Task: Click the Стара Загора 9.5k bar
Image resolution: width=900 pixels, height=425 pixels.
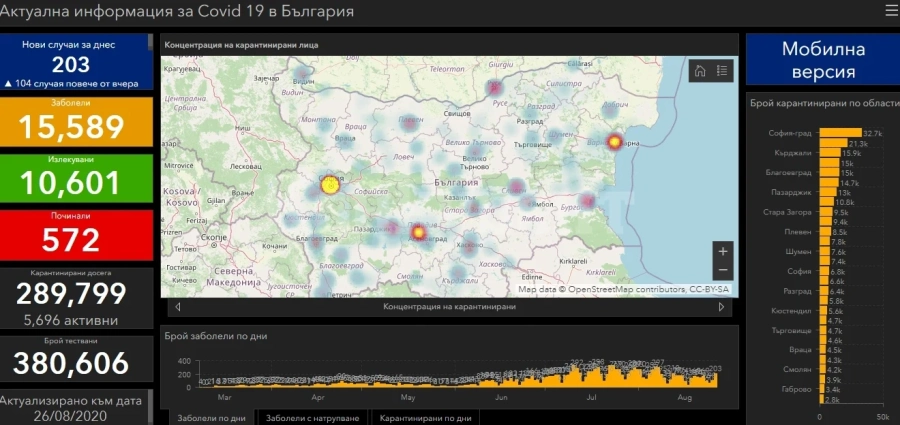Action: tap(826, 212)
